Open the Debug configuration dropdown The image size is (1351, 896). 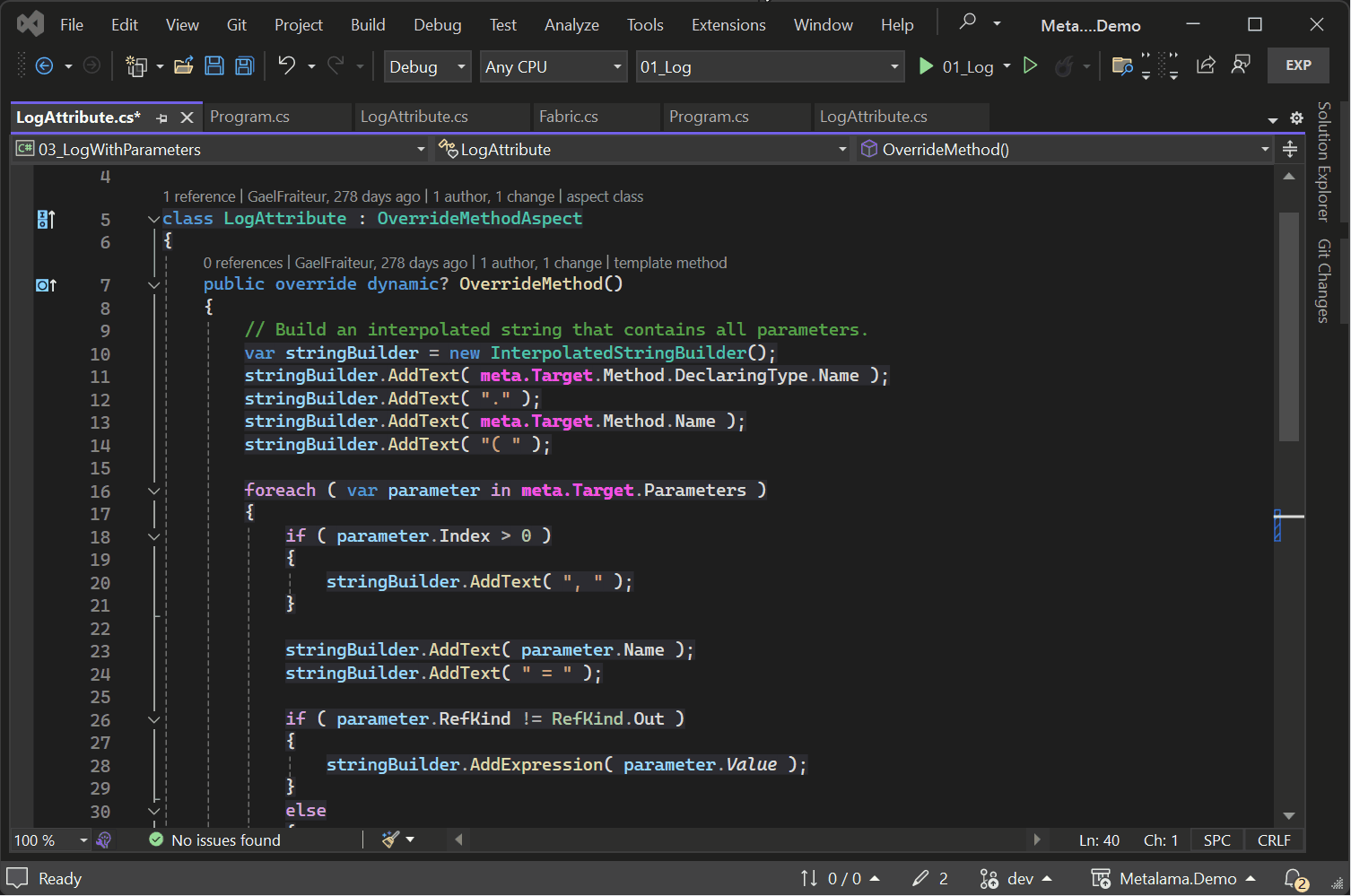(x=428, y=66)
